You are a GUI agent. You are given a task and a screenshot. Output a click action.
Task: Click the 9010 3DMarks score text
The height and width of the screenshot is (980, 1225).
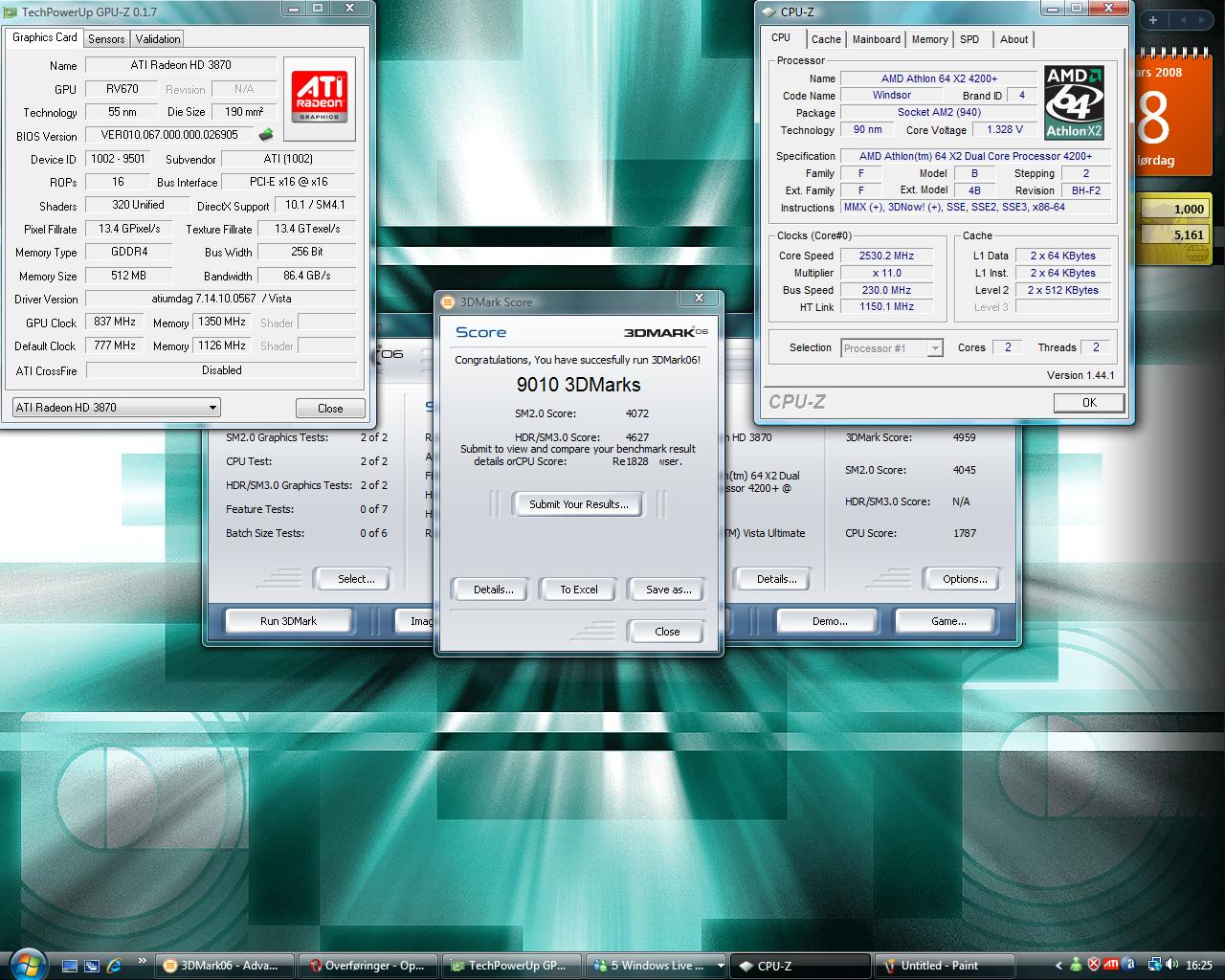tap(579, 385)
